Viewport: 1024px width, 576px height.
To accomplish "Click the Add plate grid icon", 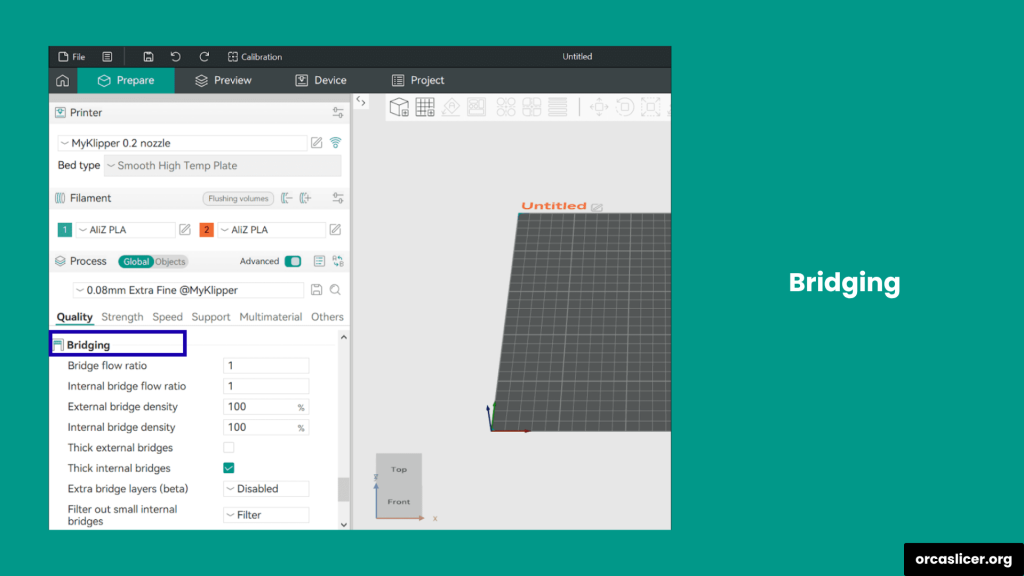I will tap(425, 107).
